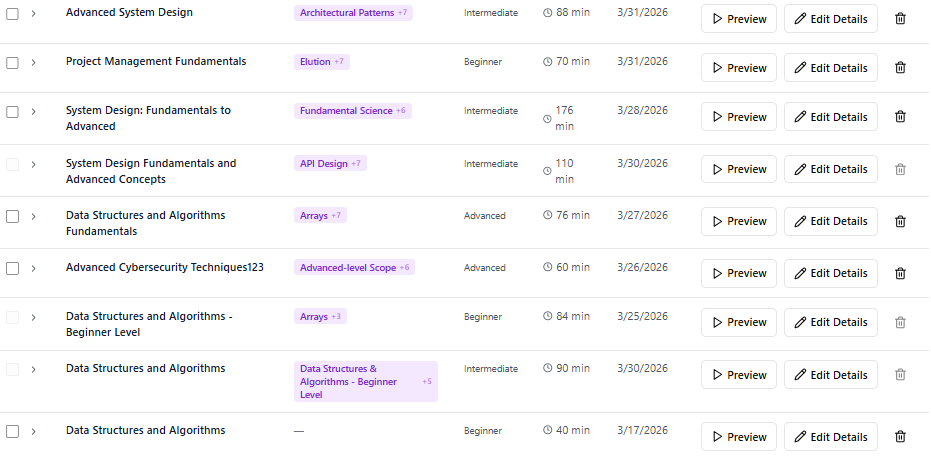The width and height of the screenshot is (931, 465).
Task: Click trash icon for Advanced Cybersecurity Techniques123
Action: (x=900, y=273)
